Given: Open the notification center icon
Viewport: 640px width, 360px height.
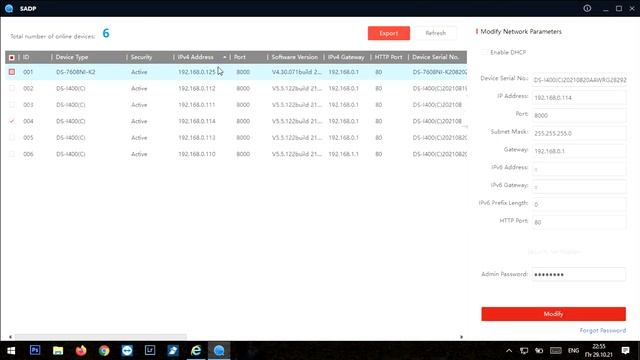Looking at the screenshot, I should coord(625,350).
